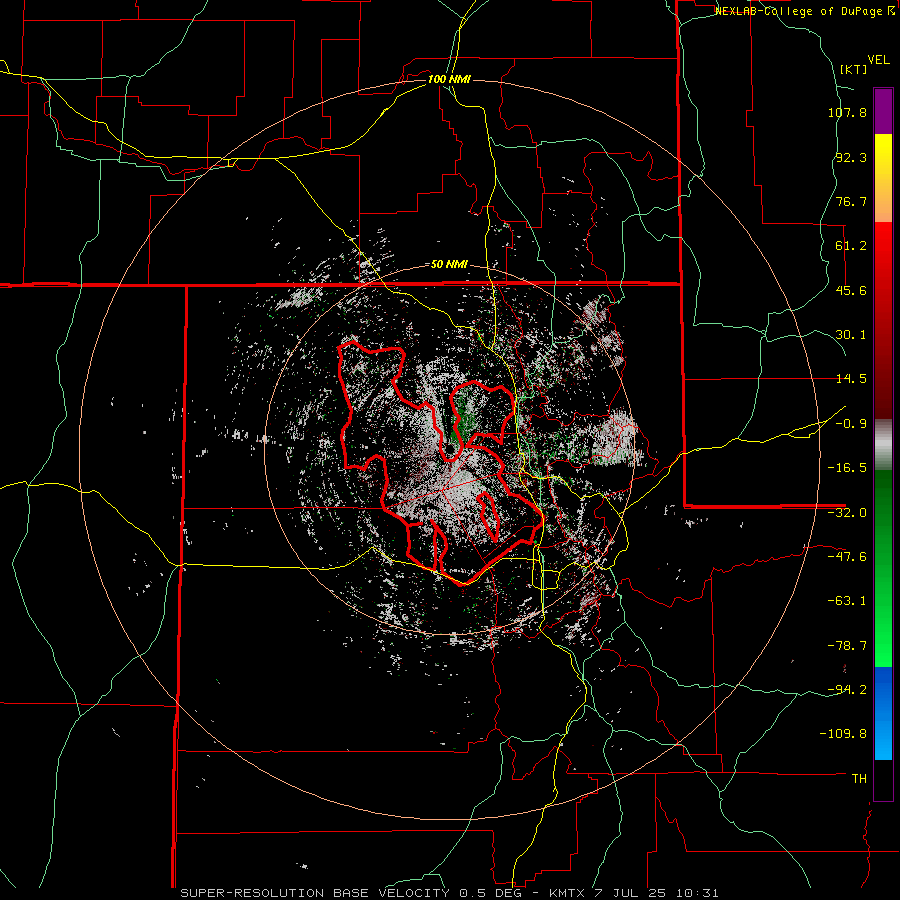Pick the red segment of color bar

883,320
